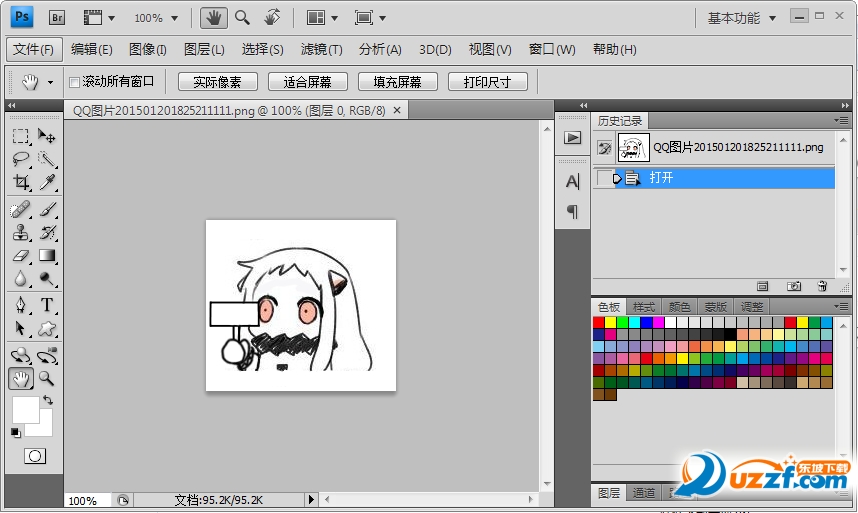Select the Eyedropper tool
This screenshot has width=858, height=513.
click(46, 183)
